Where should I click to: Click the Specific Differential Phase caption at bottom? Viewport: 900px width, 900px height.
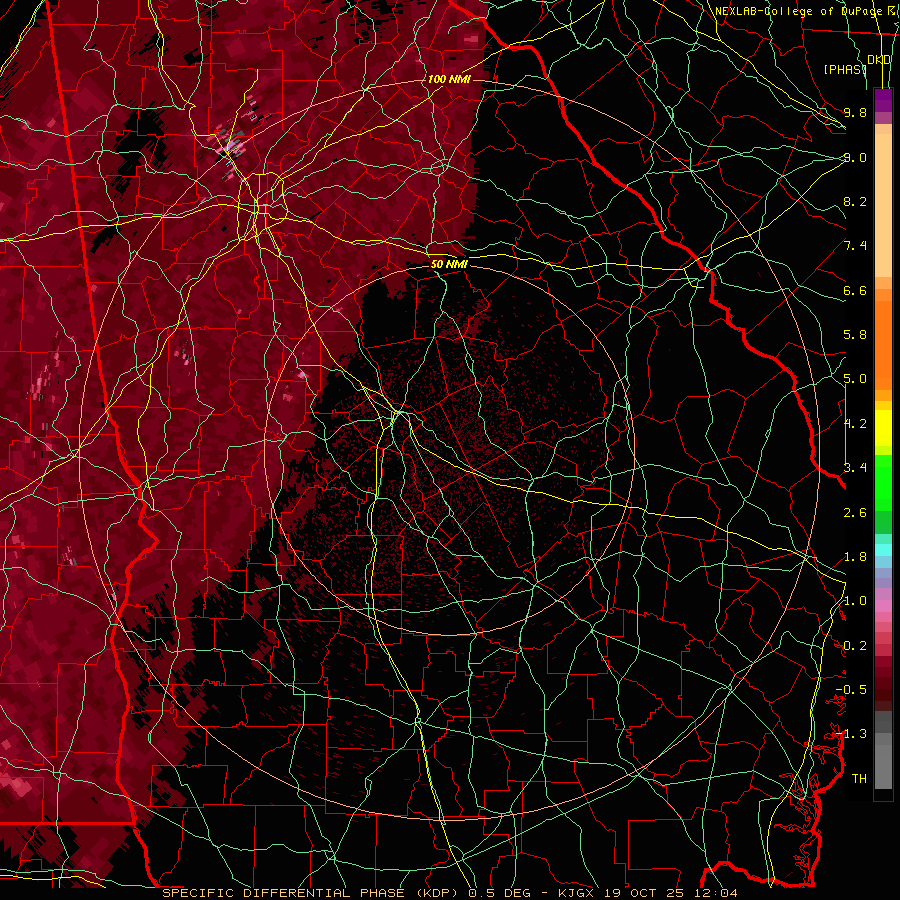(x=450, y=893)
